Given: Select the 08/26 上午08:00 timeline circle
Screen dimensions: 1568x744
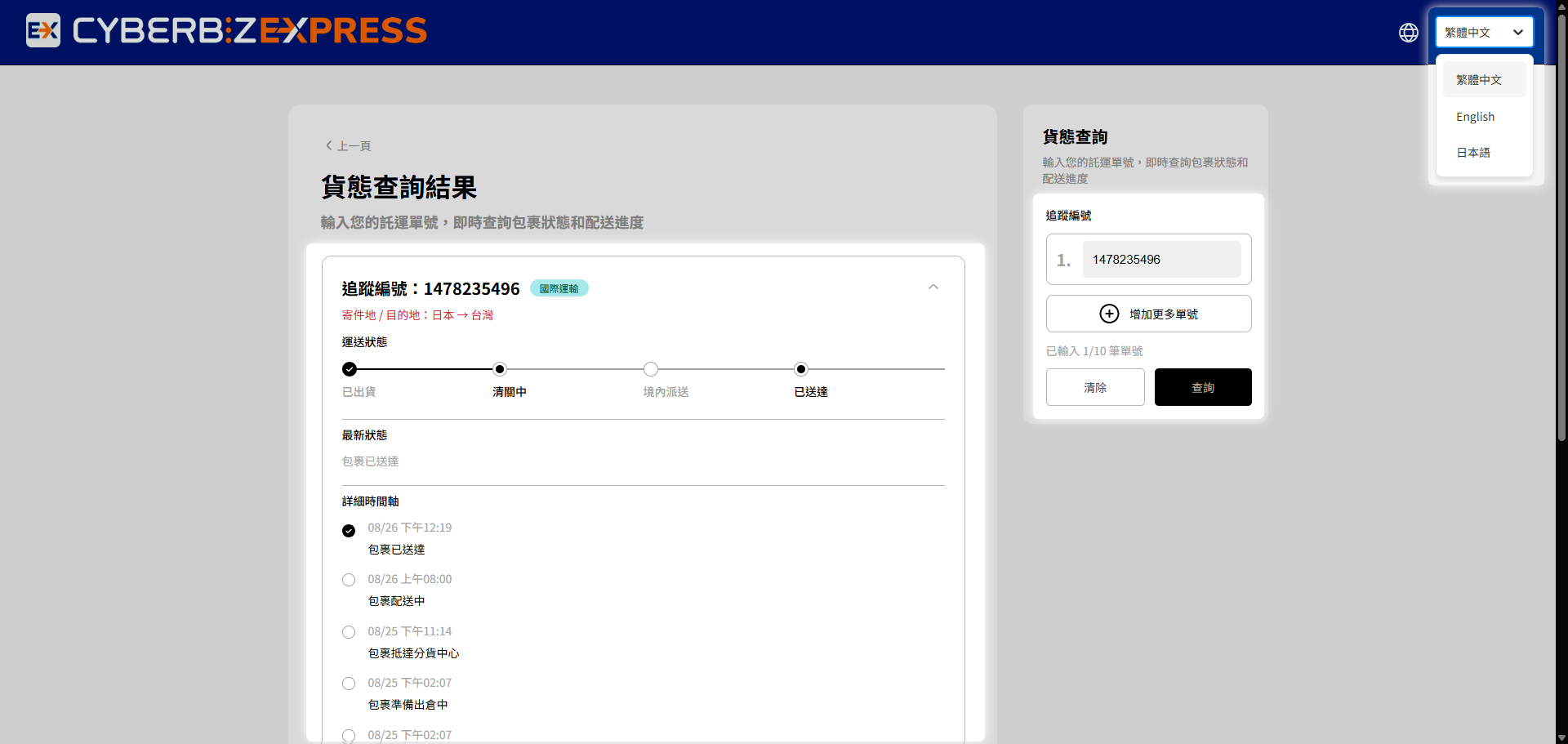Looking at the screenshot, I should 349,580.
